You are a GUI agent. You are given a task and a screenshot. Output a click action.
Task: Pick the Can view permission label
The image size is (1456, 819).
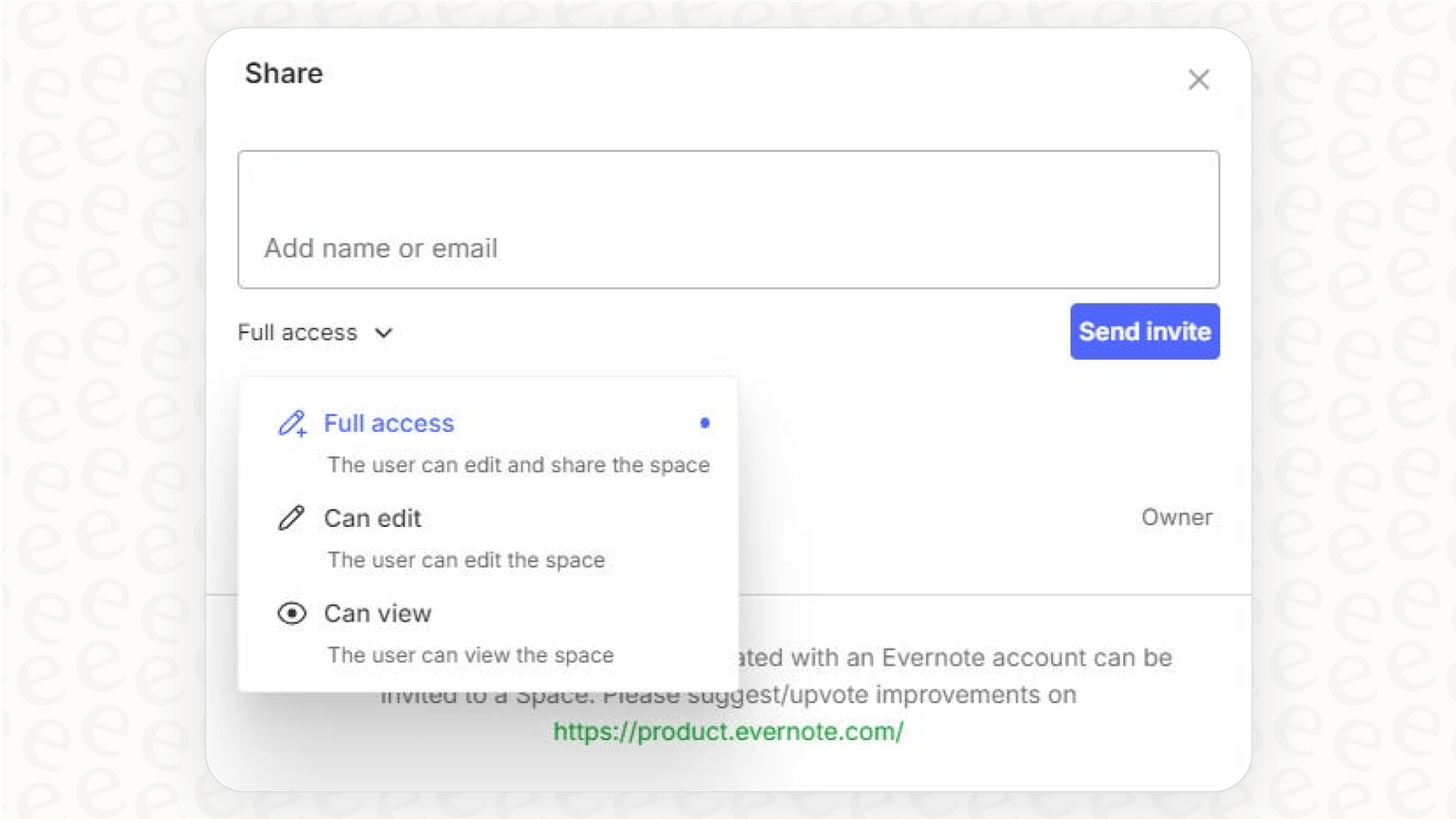click(x=378, y=614)
